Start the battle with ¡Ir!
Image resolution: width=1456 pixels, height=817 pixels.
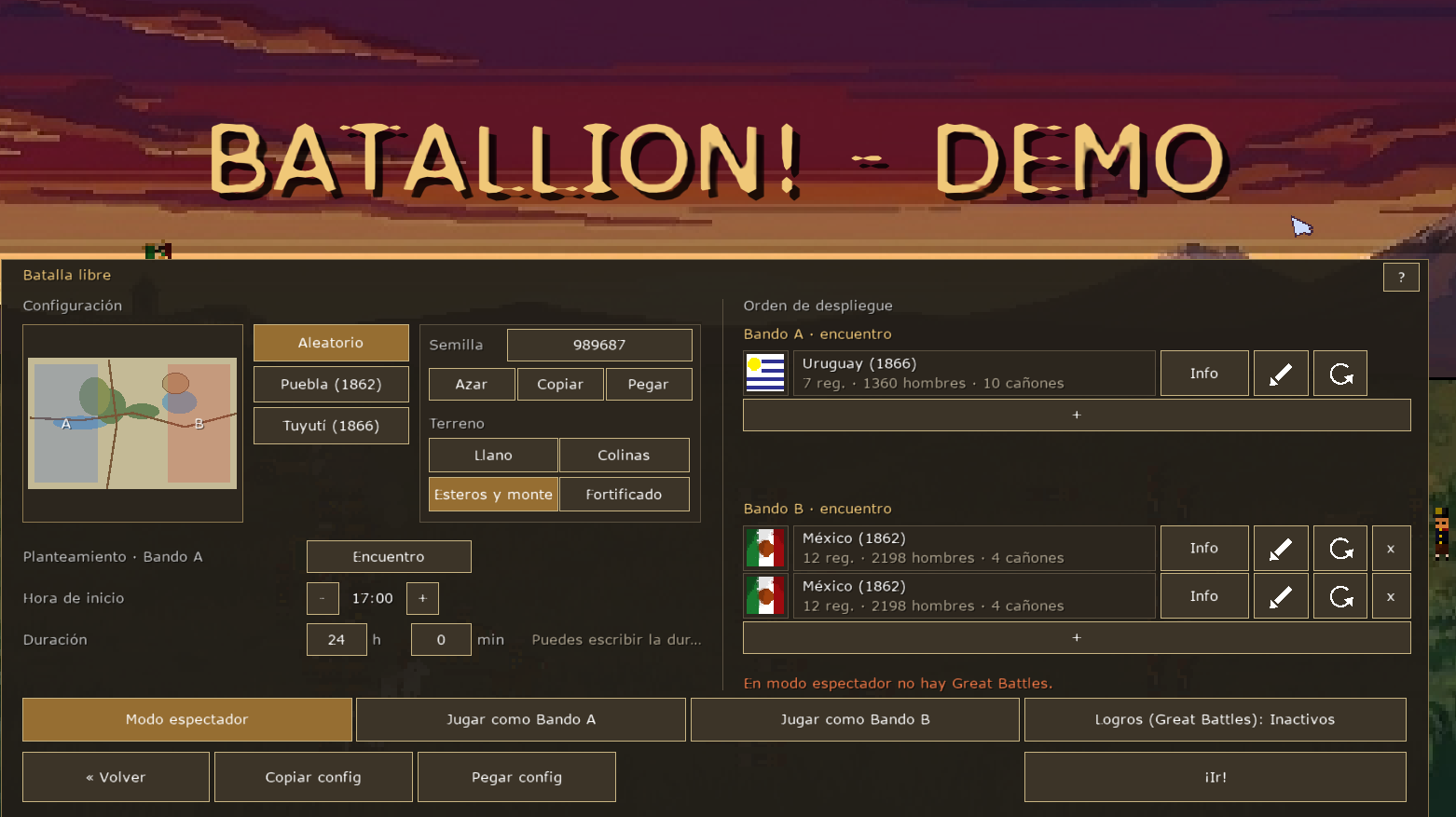[x=1215, y=777]
